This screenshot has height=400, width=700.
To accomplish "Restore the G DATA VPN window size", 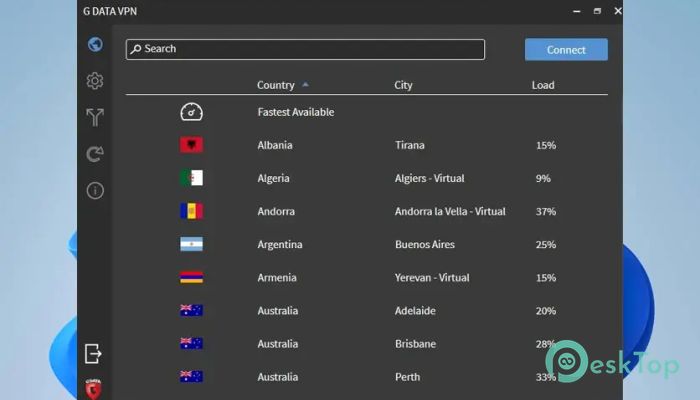I will [597, 11].
